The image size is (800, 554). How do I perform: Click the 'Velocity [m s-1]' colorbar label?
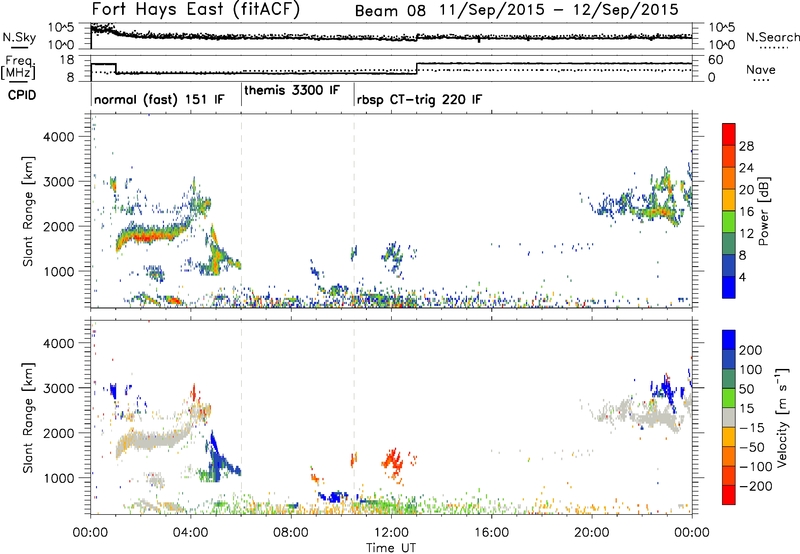(782, 417)
